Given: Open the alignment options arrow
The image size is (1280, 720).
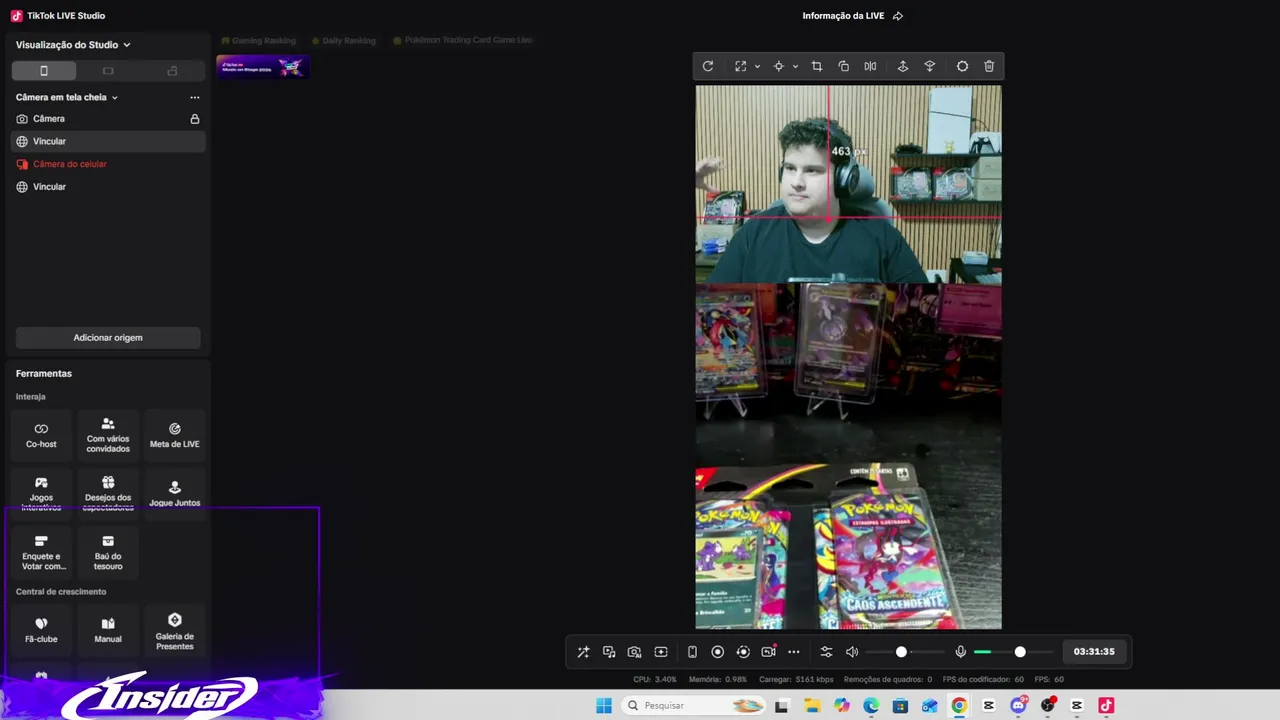Looking at the screenshot, I should point(795,66).
